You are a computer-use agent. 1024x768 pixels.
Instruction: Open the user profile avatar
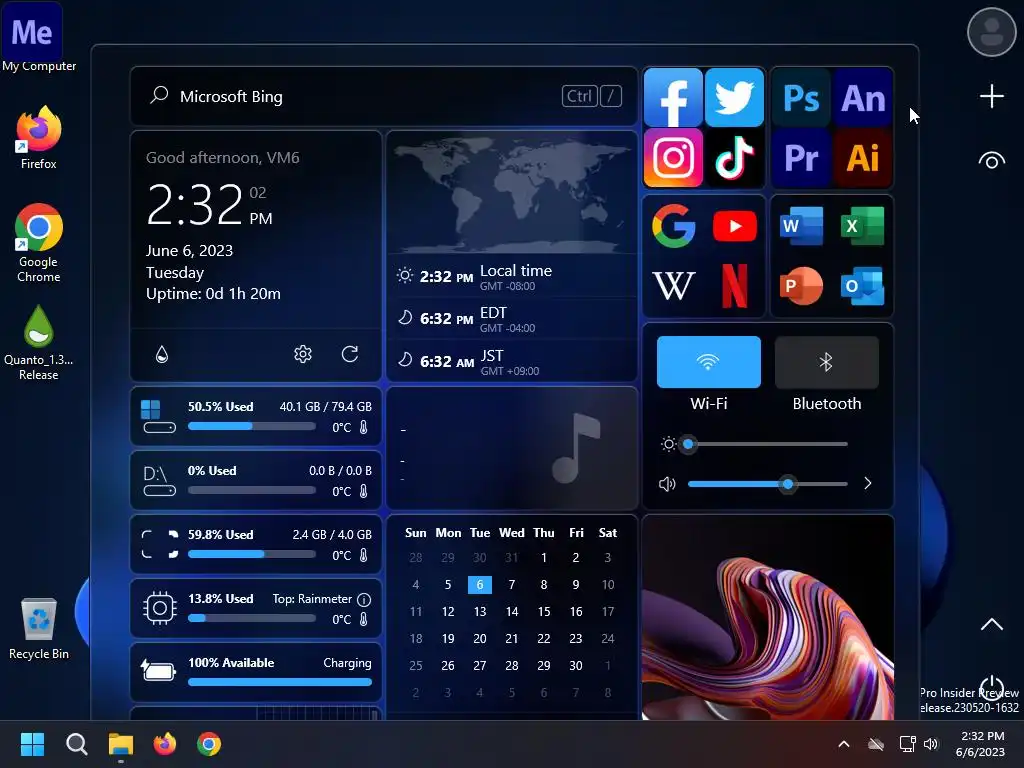click(991, 32)
